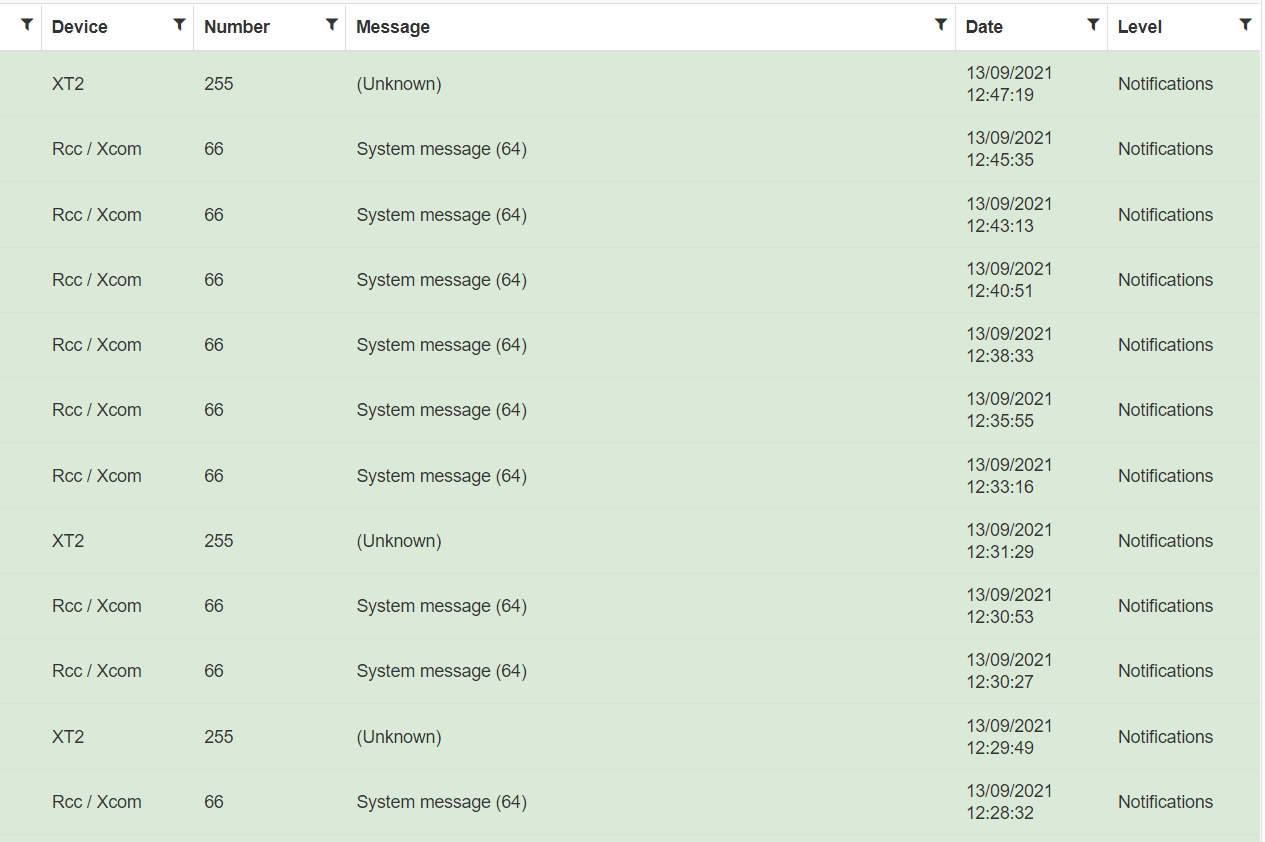
Task: Sort by the Date header label
Action: click(x=984, y=27)
